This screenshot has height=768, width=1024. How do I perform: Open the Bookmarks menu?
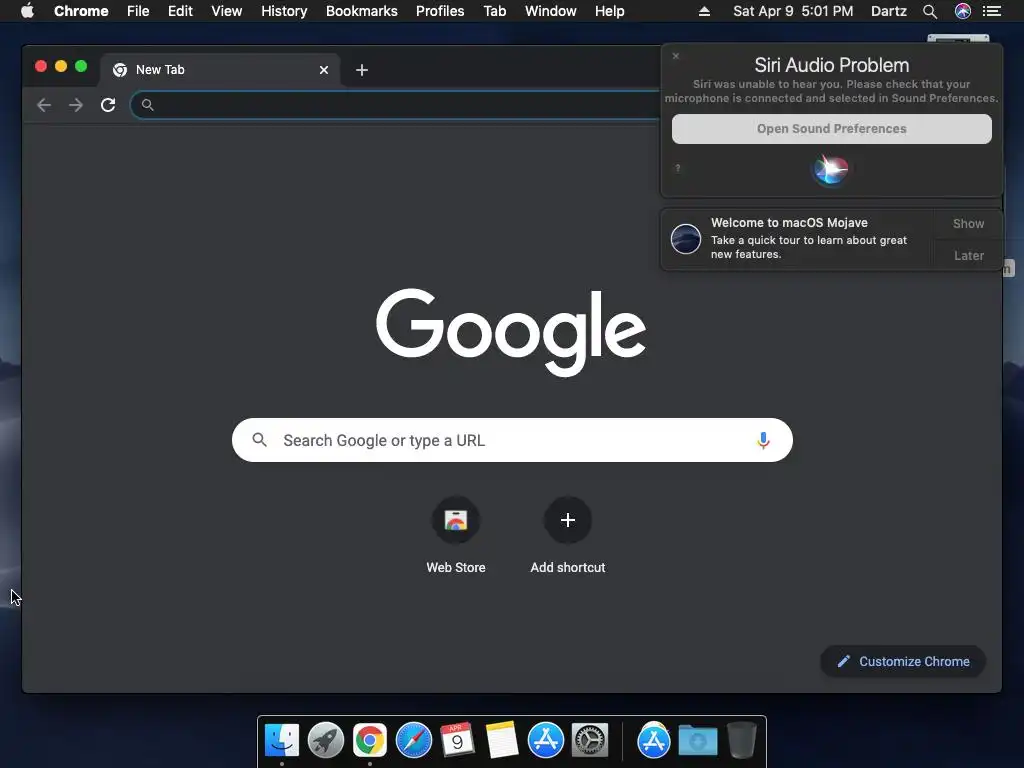[362, 11]
